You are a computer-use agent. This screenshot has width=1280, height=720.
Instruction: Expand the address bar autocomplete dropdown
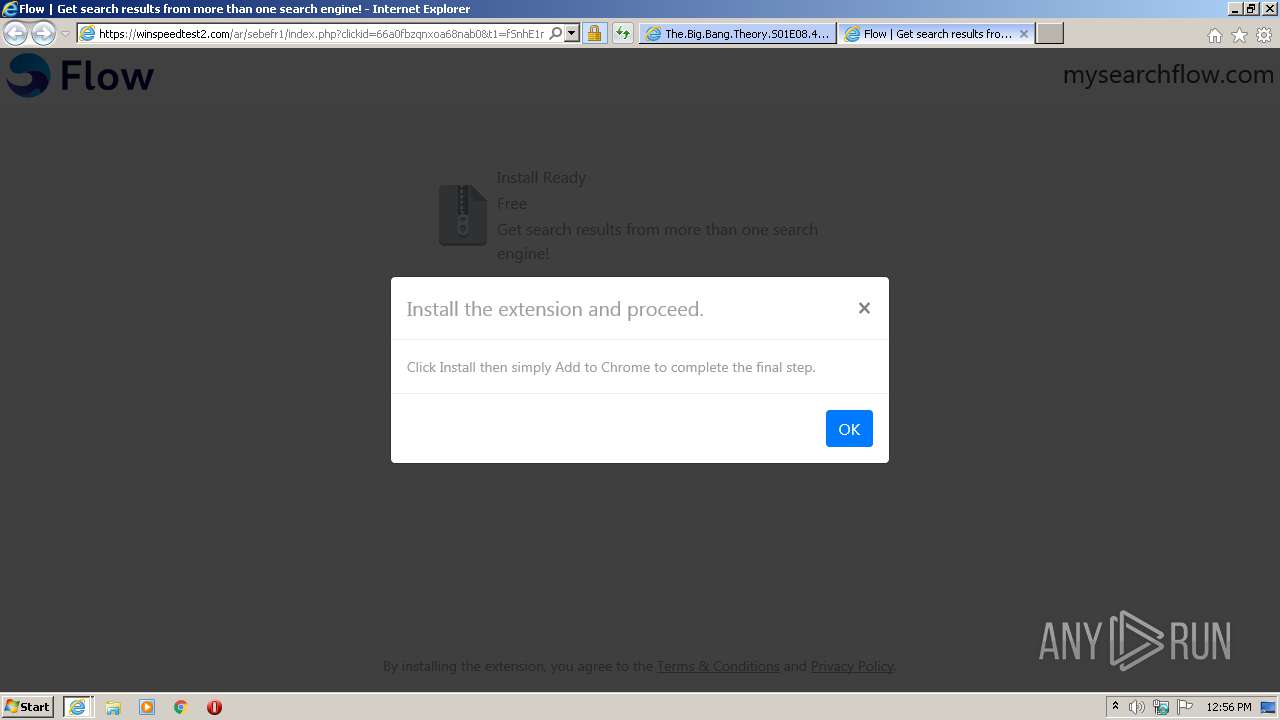[572, 33]
